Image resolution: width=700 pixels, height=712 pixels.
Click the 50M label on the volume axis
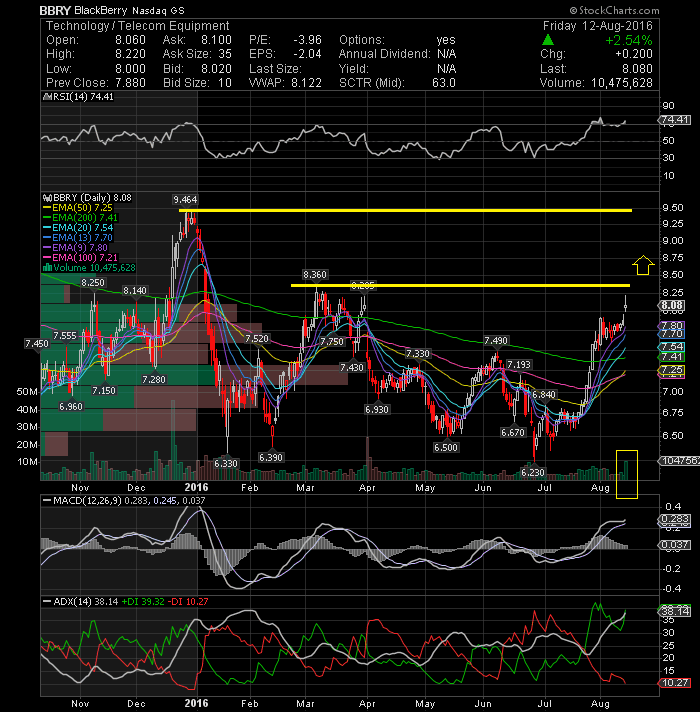tap(27, 391)
